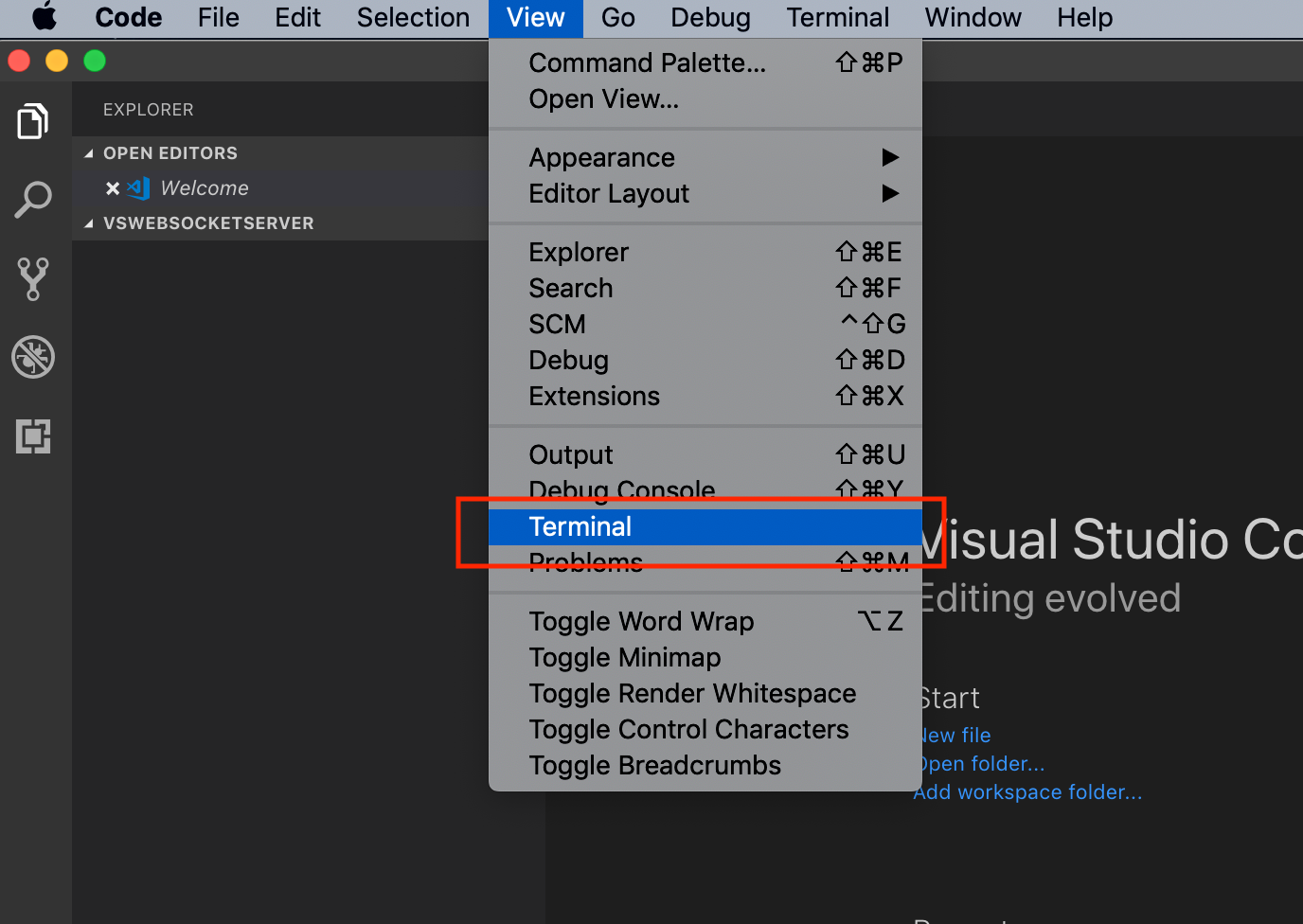1303x924 pixels.
Task: Toggle Breadcrumbs from the View menu
Action: pos(705,765)
